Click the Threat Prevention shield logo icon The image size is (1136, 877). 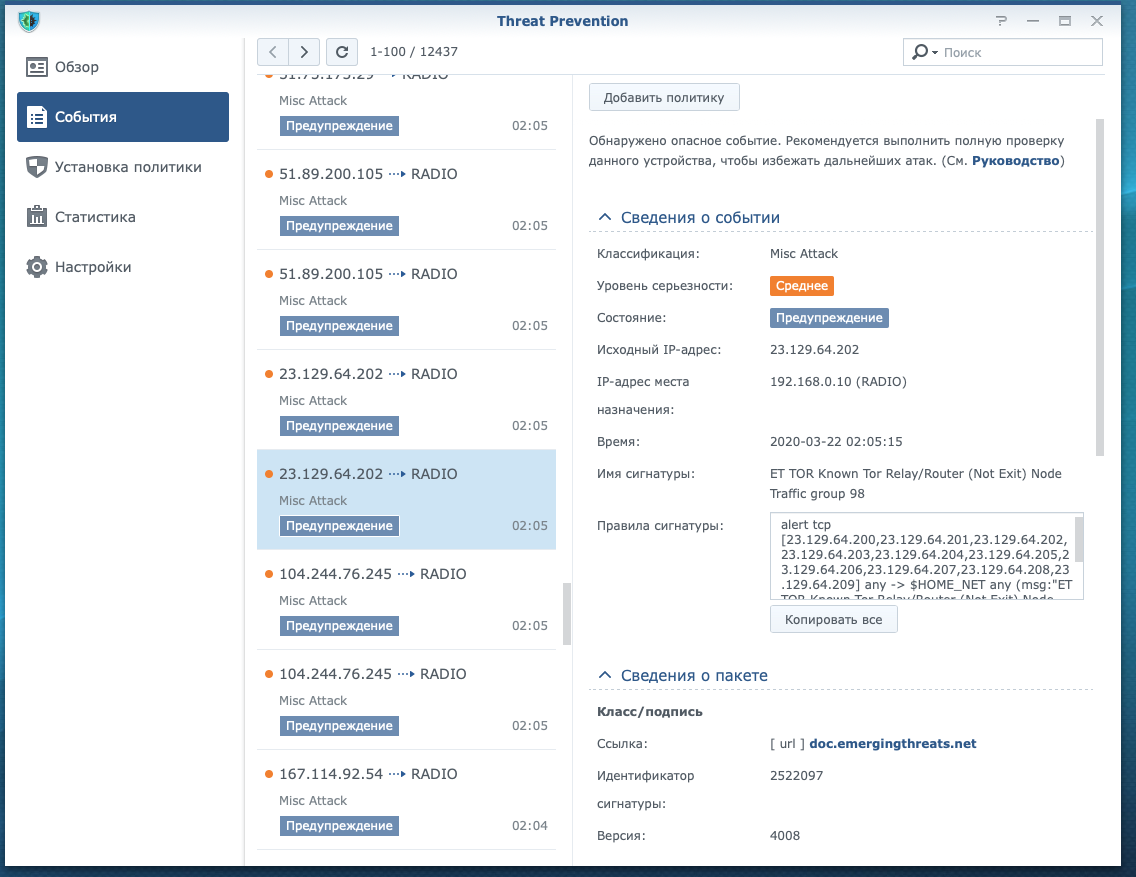(x=29, y=21)
